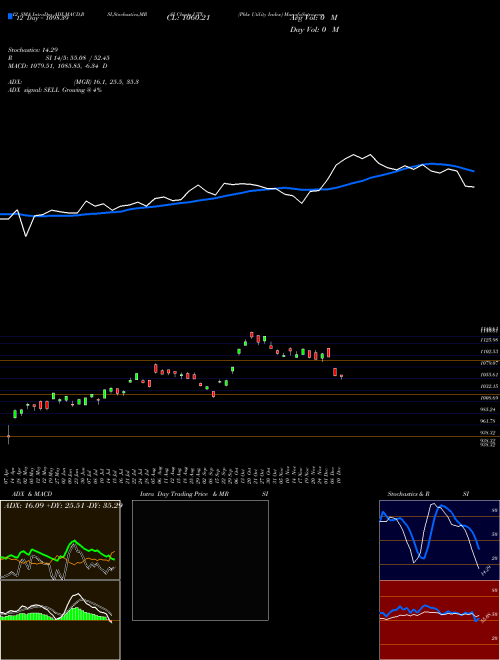Click the blue SMA legend square
This screenshot has height=660, width=500.
[x=10, y=16]
